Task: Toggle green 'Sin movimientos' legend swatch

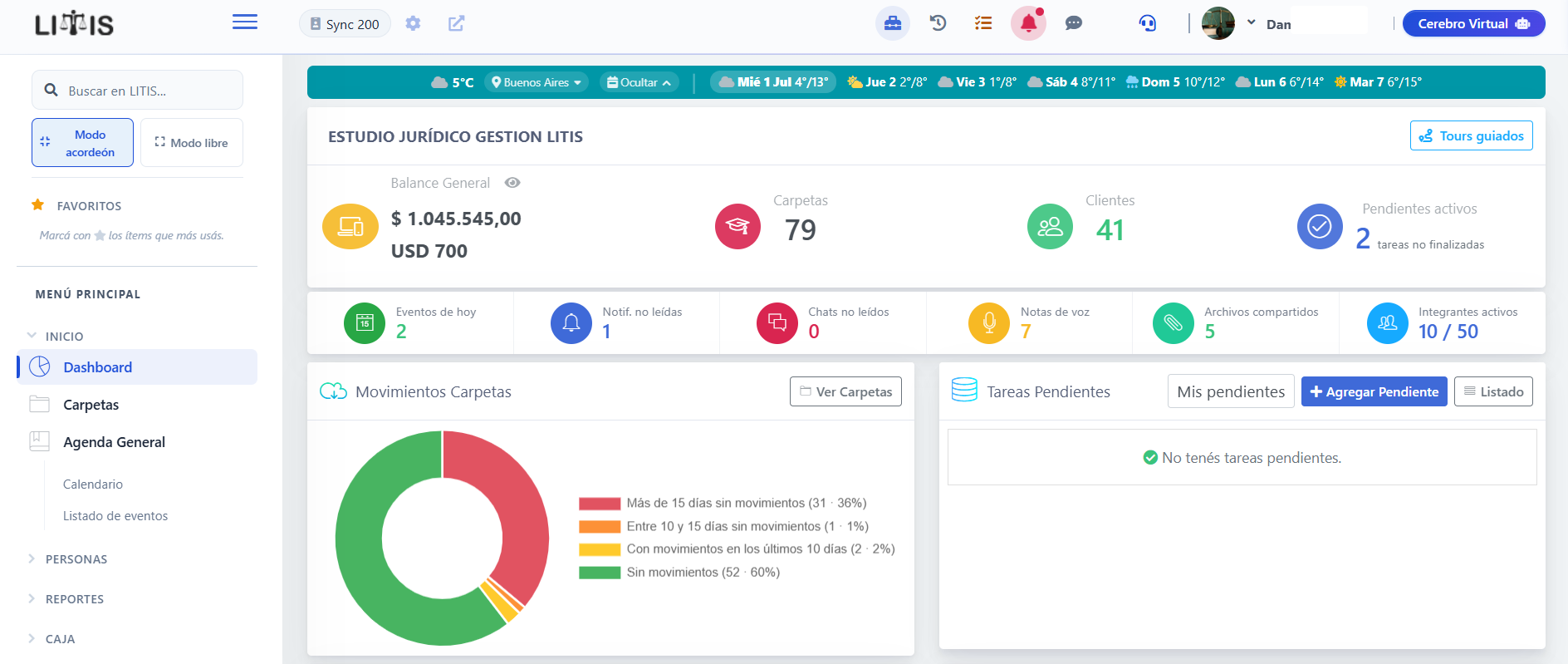Action: click(x=600, y=573)
